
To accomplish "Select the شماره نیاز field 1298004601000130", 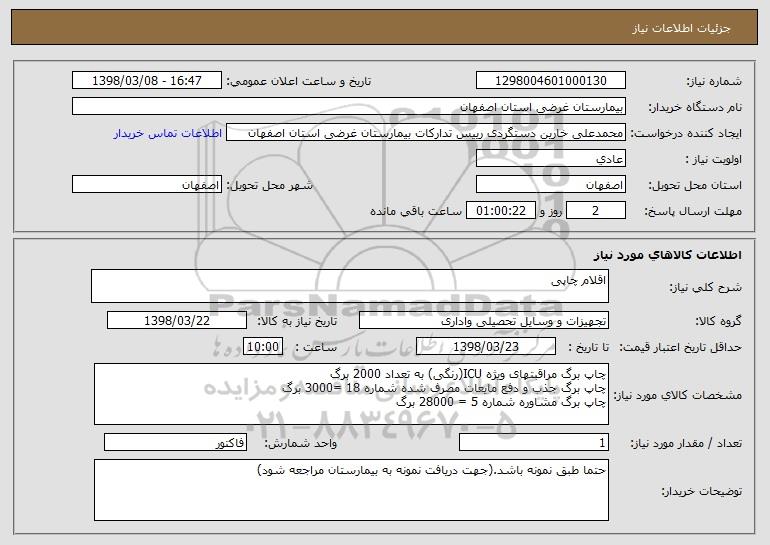I will pos(550,81).
